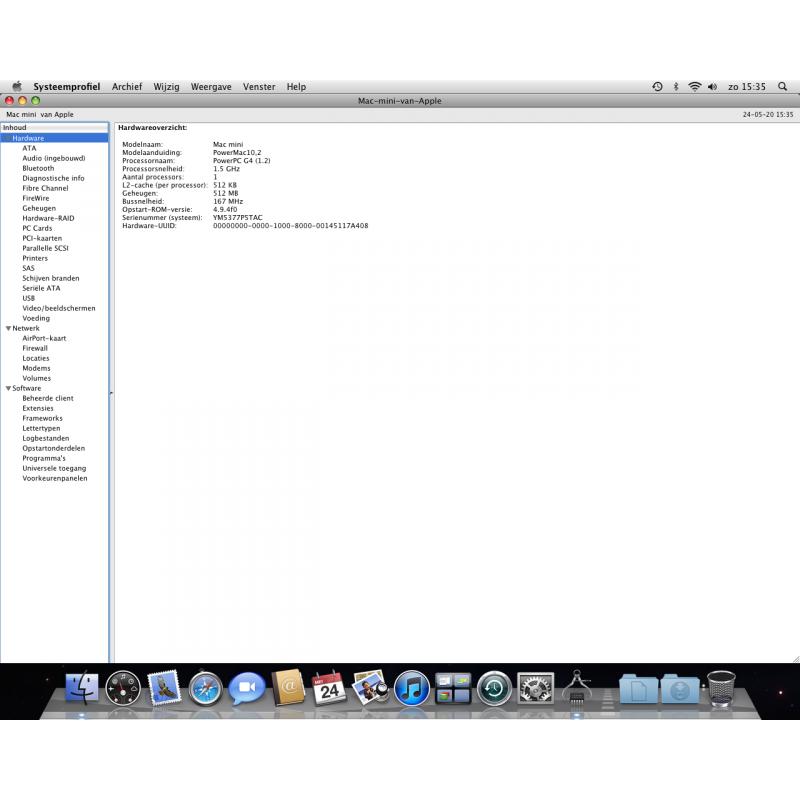Select Schijven branden item

pyautogui.click(x=51, y=278)
